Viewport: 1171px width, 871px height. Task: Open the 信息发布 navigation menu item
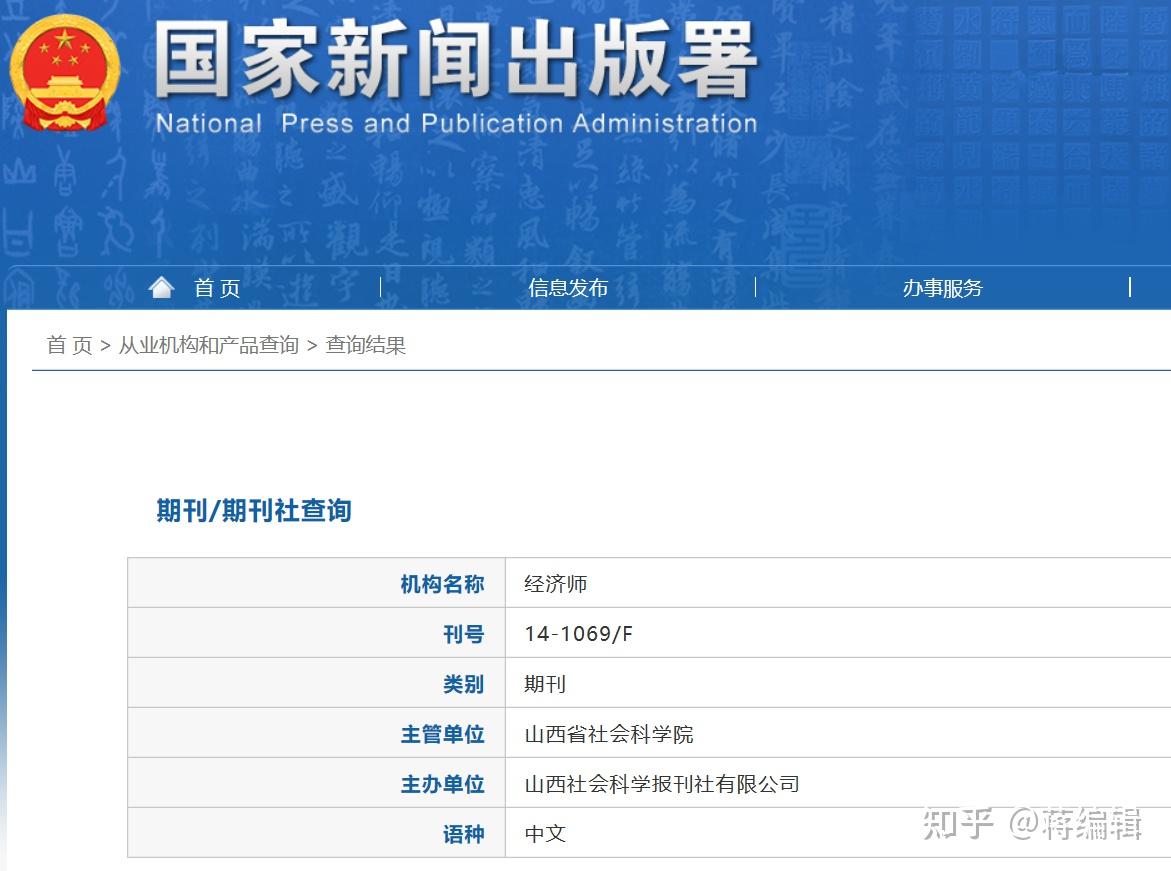click(x=568, y=288)
